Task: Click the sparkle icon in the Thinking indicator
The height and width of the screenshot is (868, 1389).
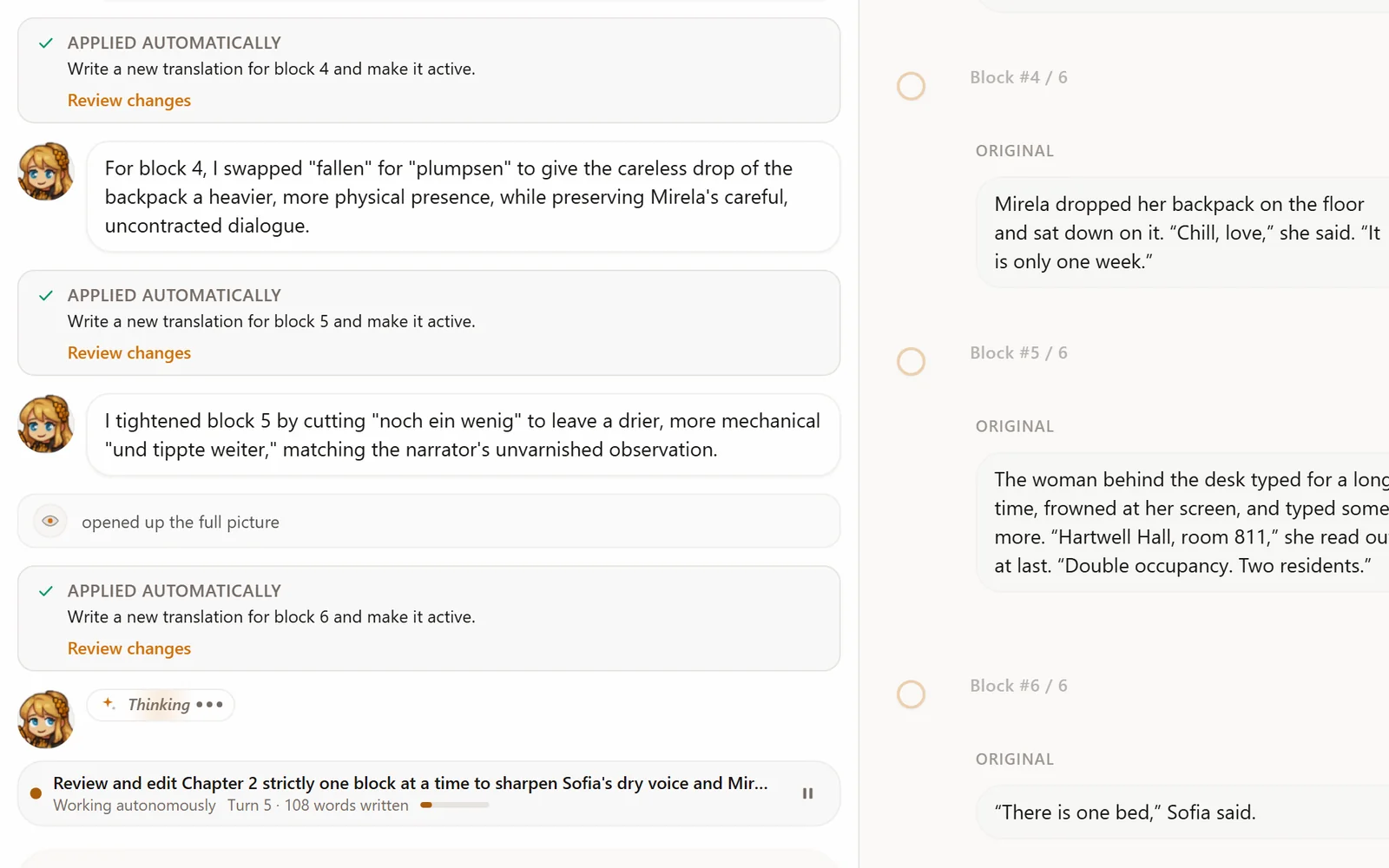Action: [x=109, y=704]
